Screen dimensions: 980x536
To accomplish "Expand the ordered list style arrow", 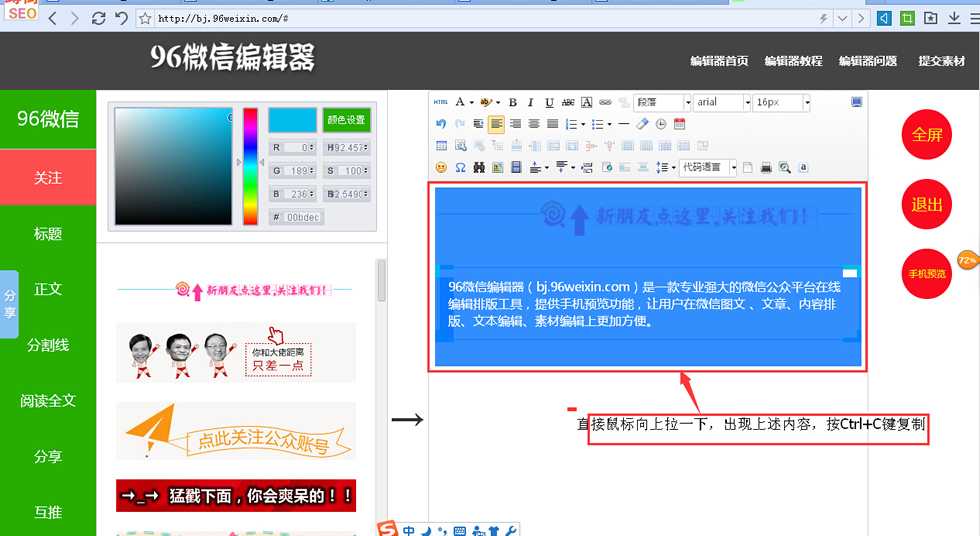I will tap(583, 124).
